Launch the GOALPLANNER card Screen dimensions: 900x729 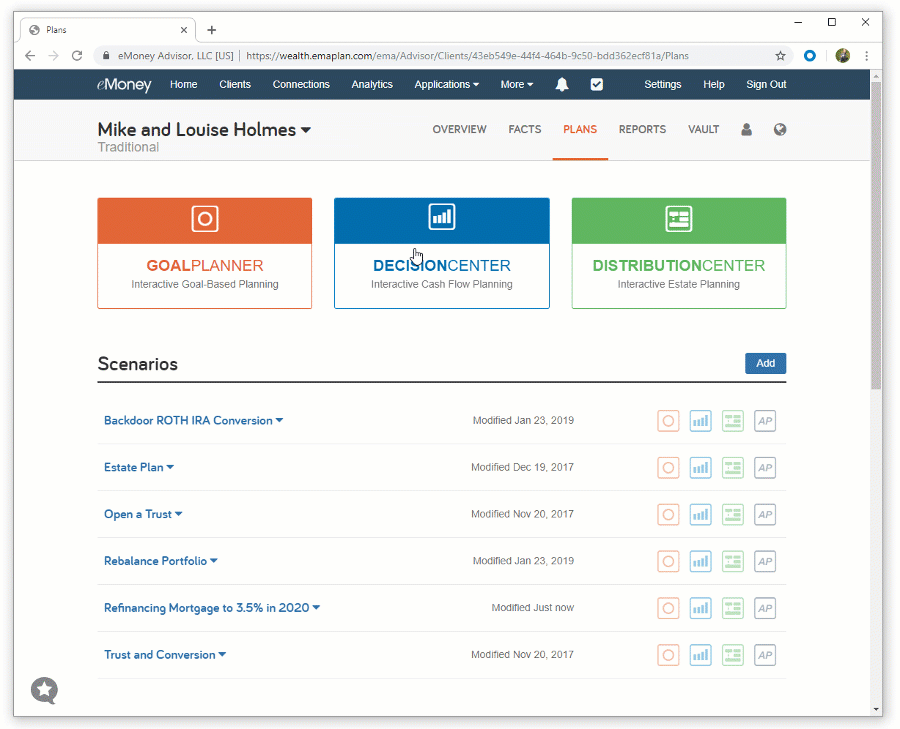click(204, 253)
